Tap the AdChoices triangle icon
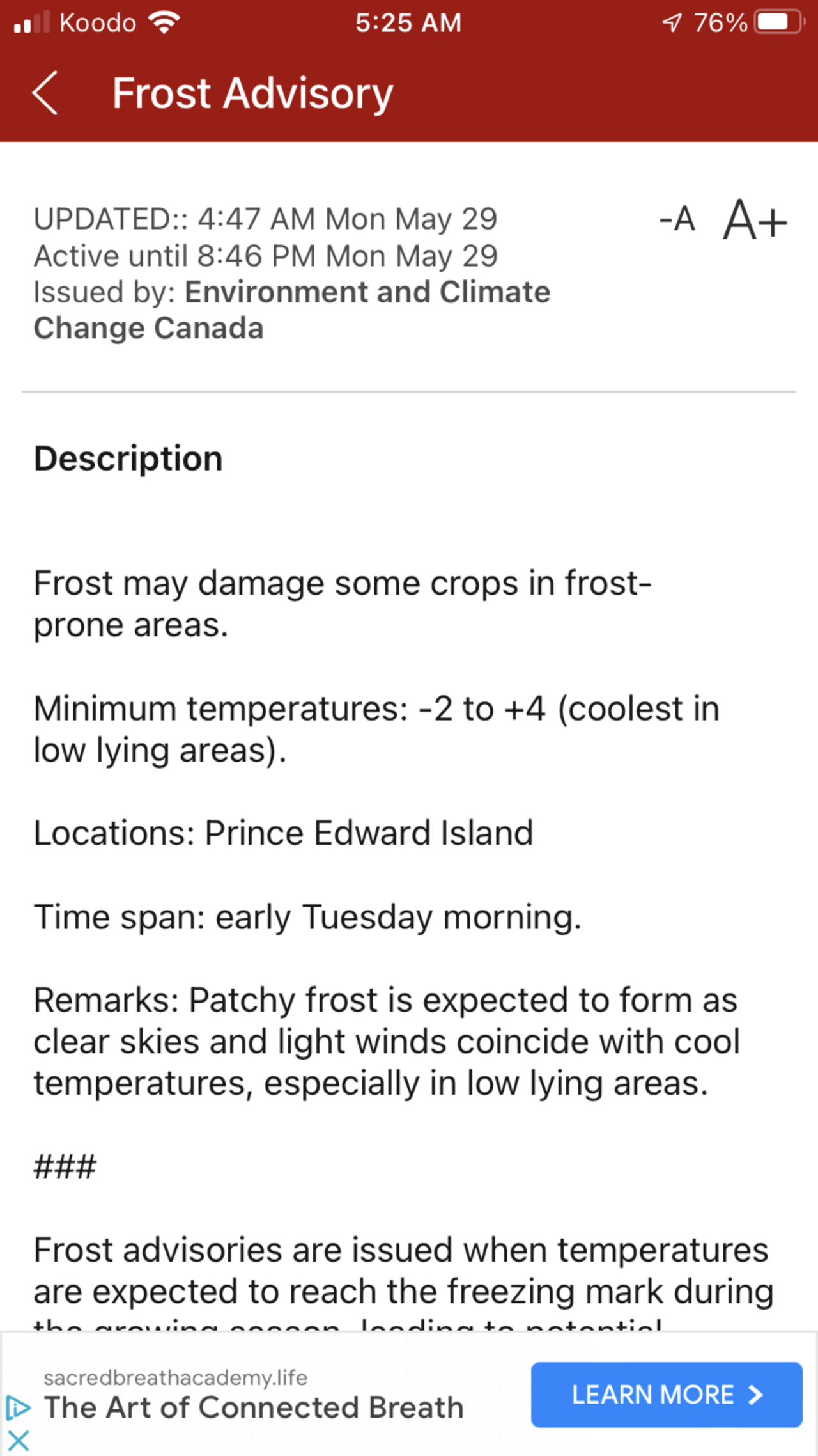This screenshot has width=818, height=1456. click(x=18, y=1407)
